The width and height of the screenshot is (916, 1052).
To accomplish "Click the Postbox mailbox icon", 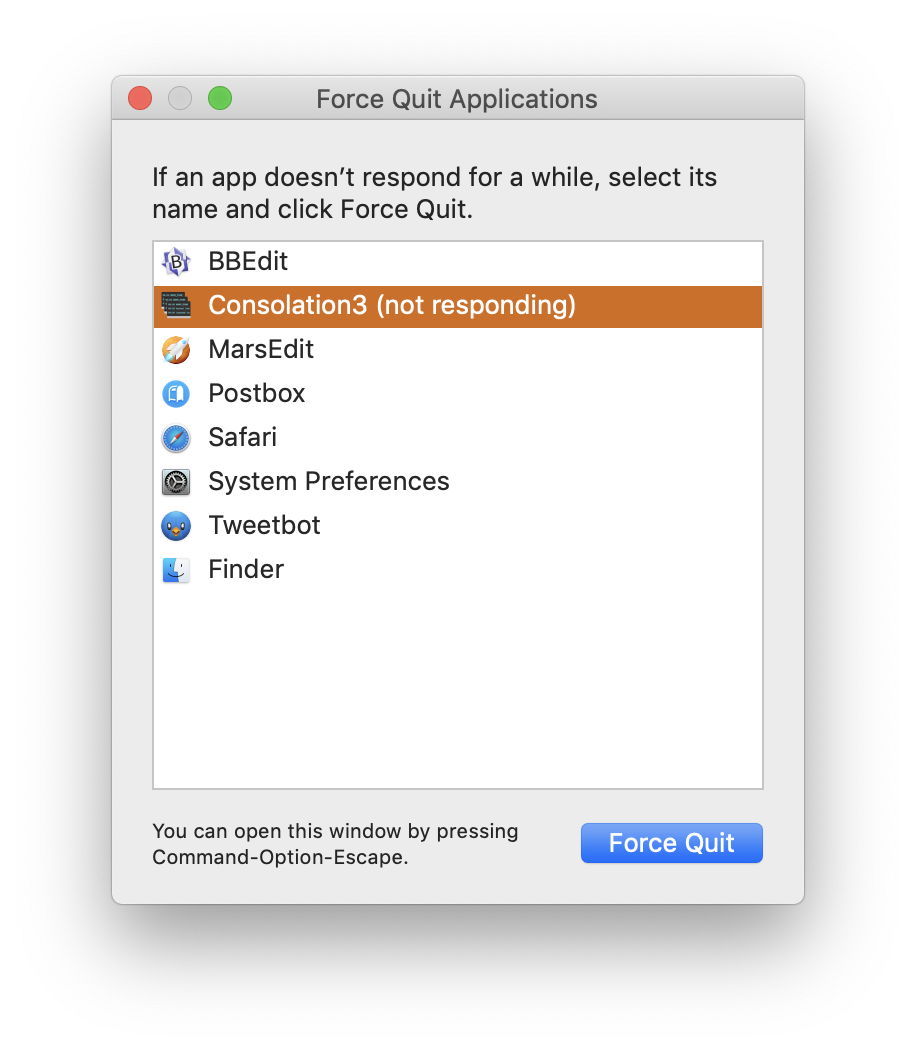I will 176,394.
